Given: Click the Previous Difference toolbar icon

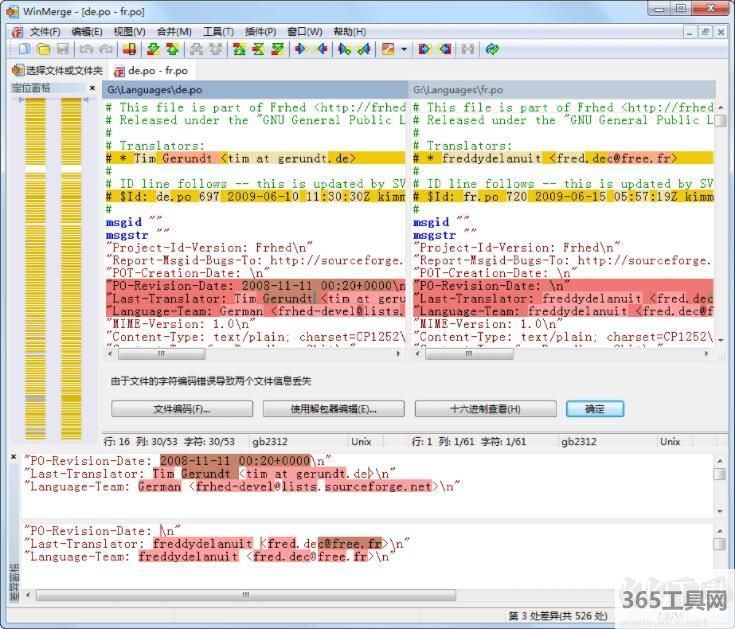Looking at the screenshot, I should pyautogui.click(x=171, y=49).
